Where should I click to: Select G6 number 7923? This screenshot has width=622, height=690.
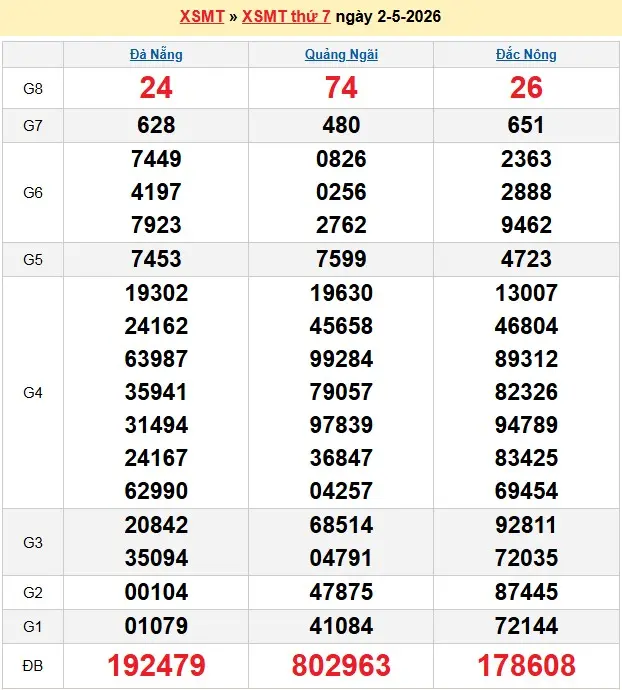[x=156, y=225]
